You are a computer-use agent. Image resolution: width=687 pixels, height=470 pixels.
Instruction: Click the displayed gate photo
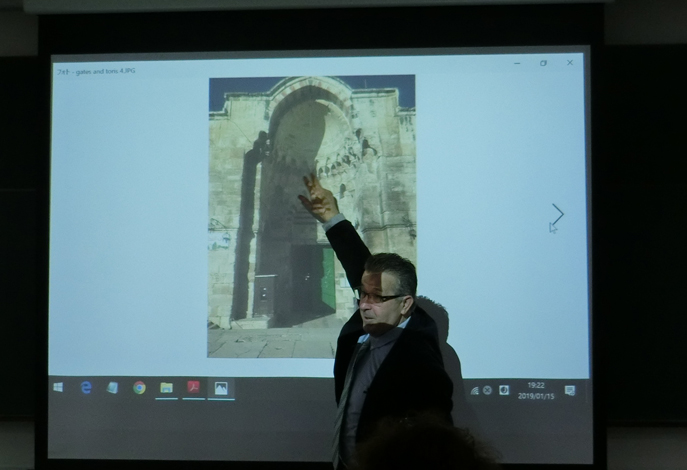[x=311, y=216]
